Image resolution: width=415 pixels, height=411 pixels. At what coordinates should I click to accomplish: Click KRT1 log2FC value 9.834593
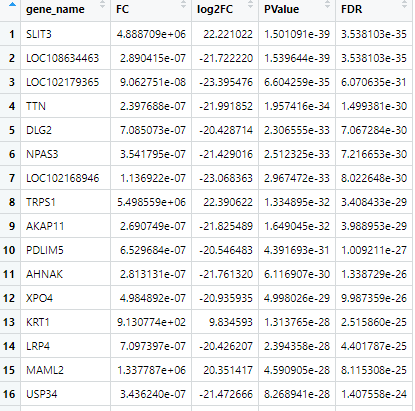coord(225,322)
